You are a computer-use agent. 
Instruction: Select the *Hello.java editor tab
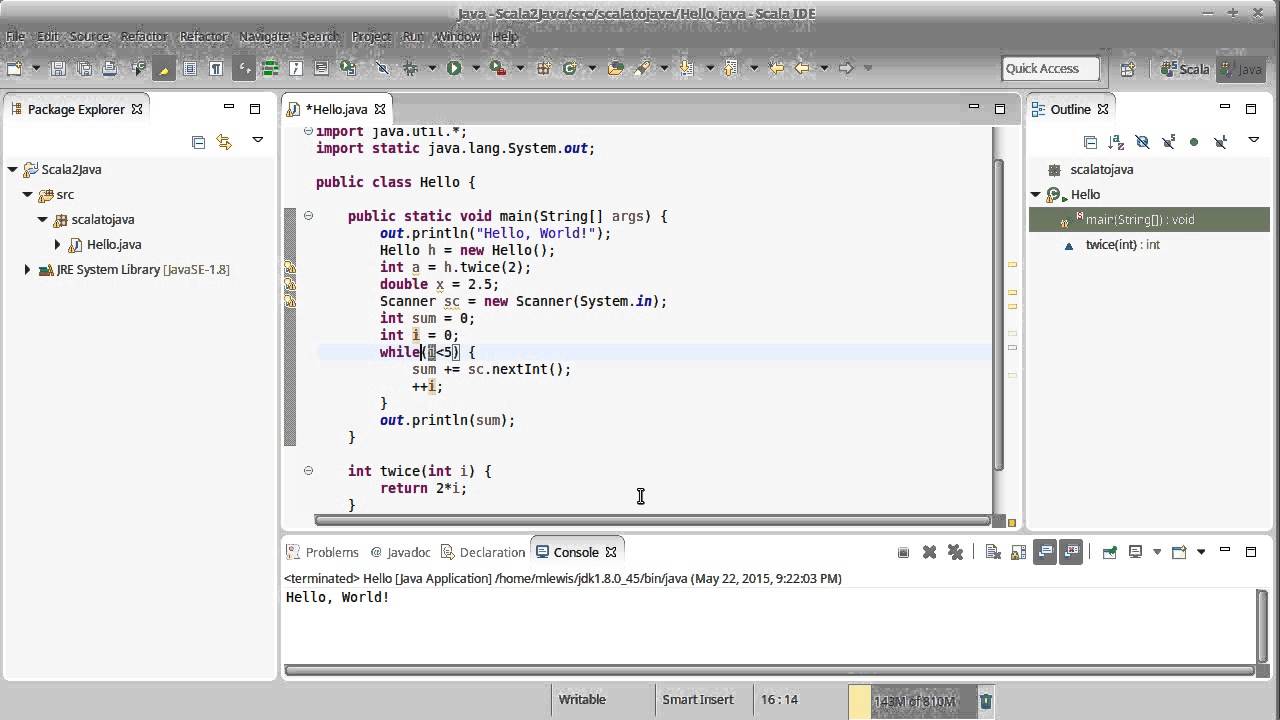pyautogui.click(x=336, y=109)
